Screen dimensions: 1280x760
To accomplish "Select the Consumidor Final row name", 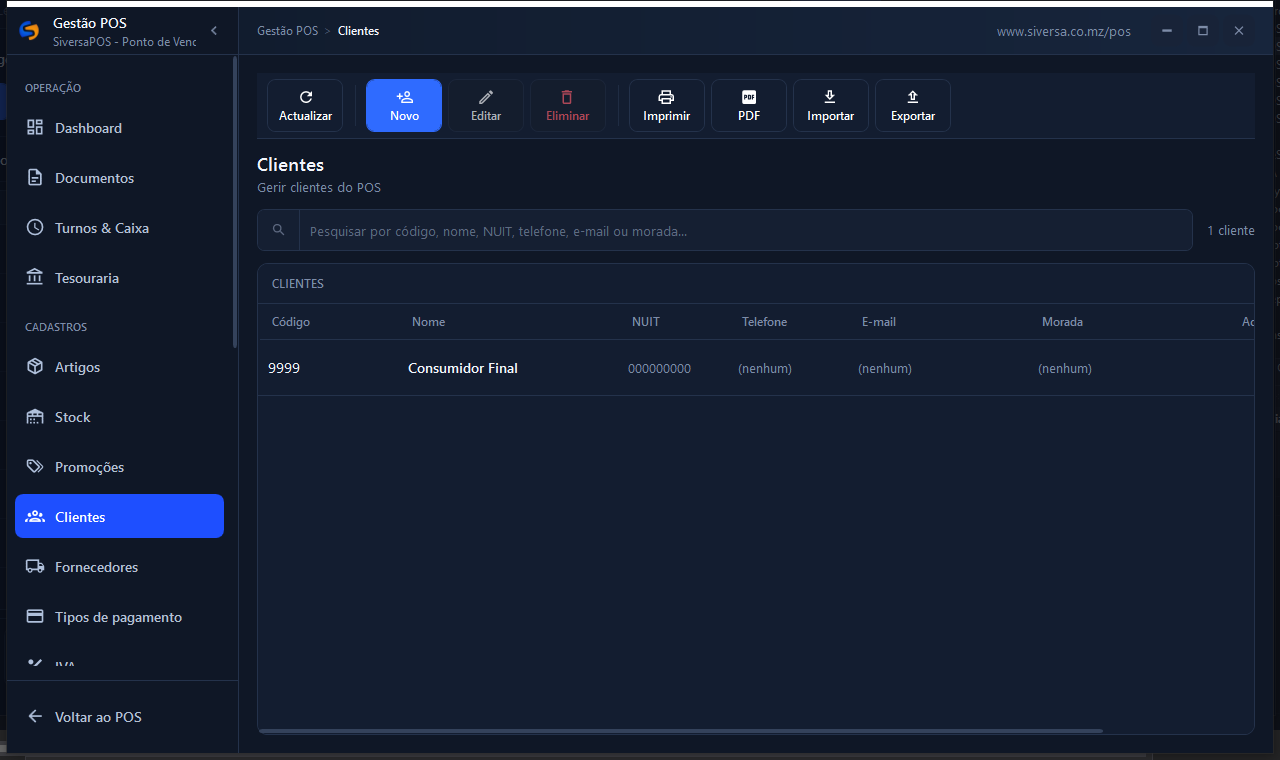I will pyautogui.click(x=463, y=368).
